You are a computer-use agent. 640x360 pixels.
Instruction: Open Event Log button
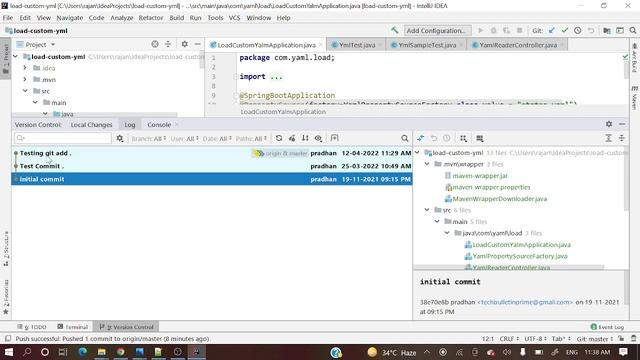[607, 327]
